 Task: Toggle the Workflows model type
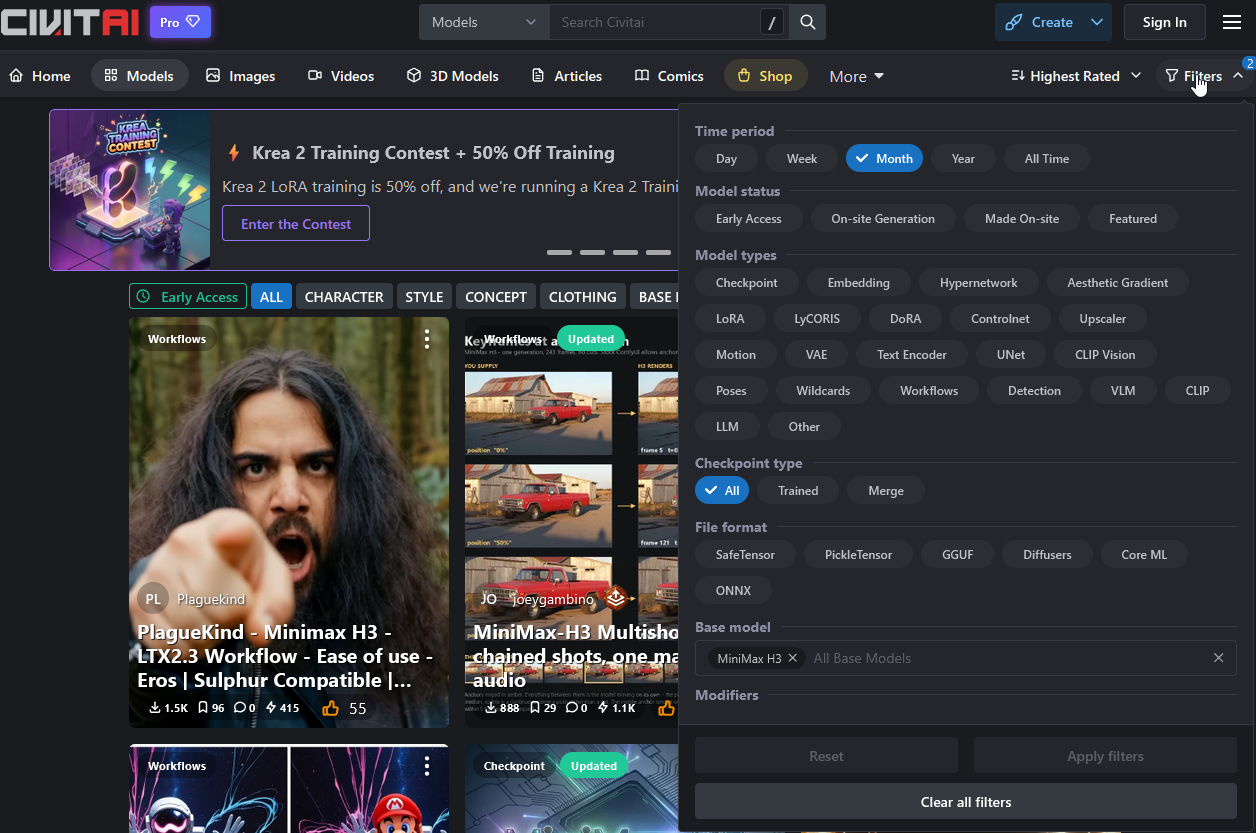tap(929, 390)
